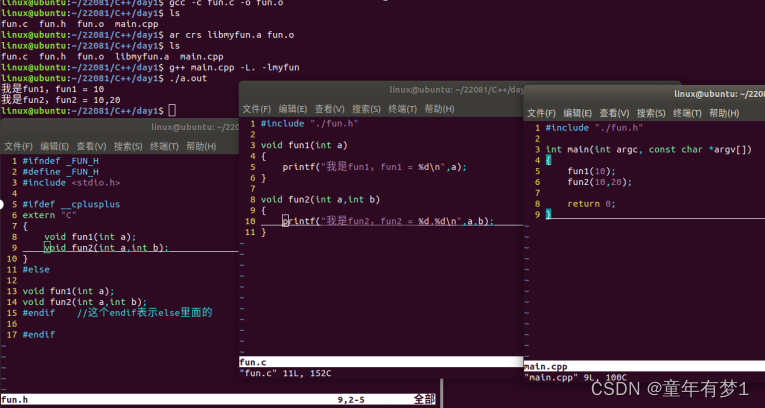Click '#define _FUN_H' on line 2 of fun.h
The image size is (765, 408).
(60, 172)
